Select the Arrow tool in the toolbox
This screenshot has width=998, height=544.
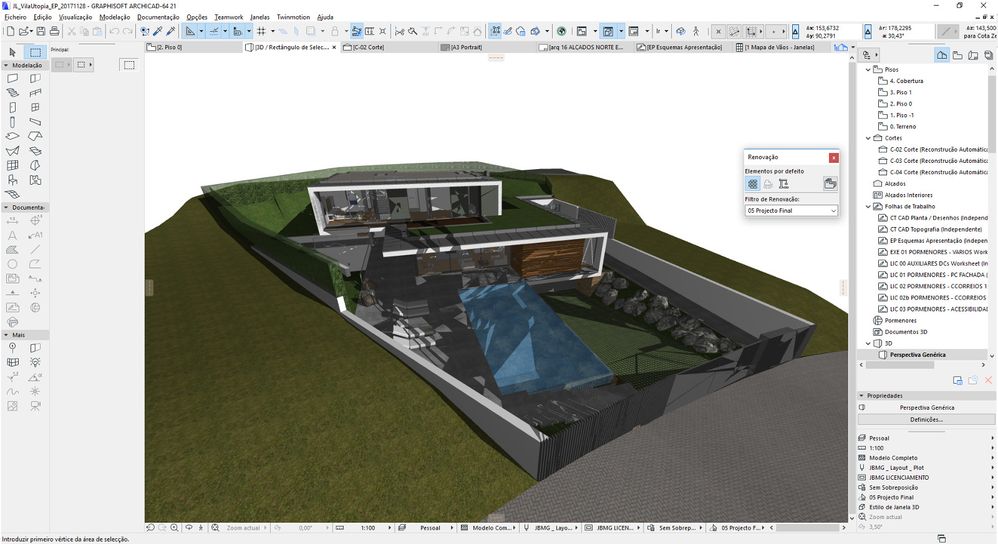point(12,52)
